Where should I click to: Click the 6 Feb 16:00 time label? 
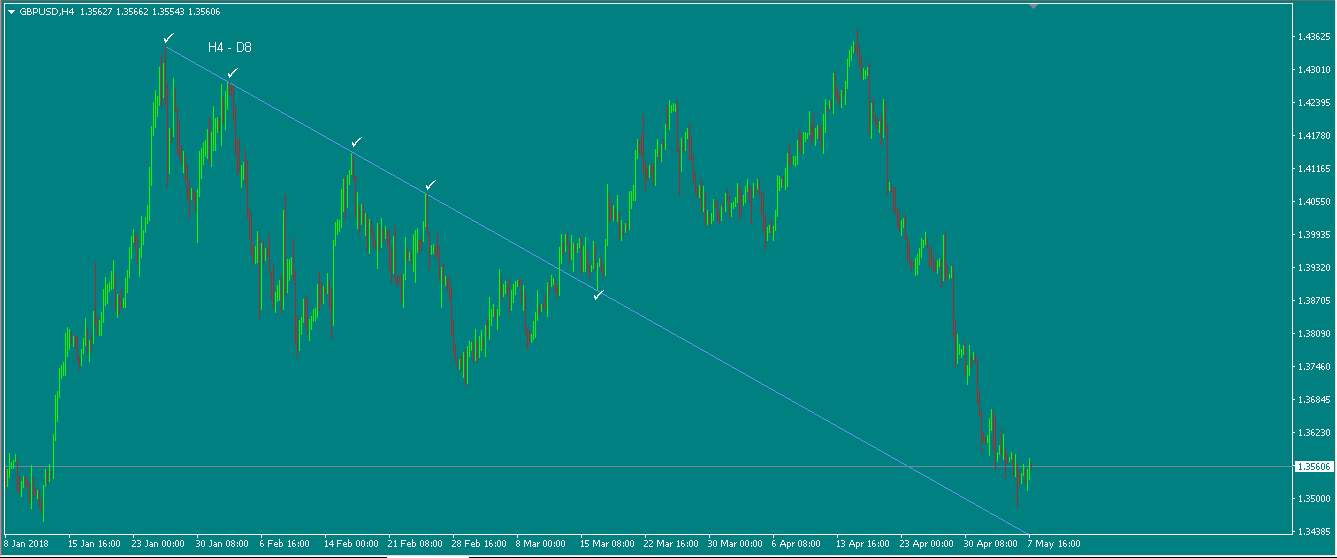[286, 544]
